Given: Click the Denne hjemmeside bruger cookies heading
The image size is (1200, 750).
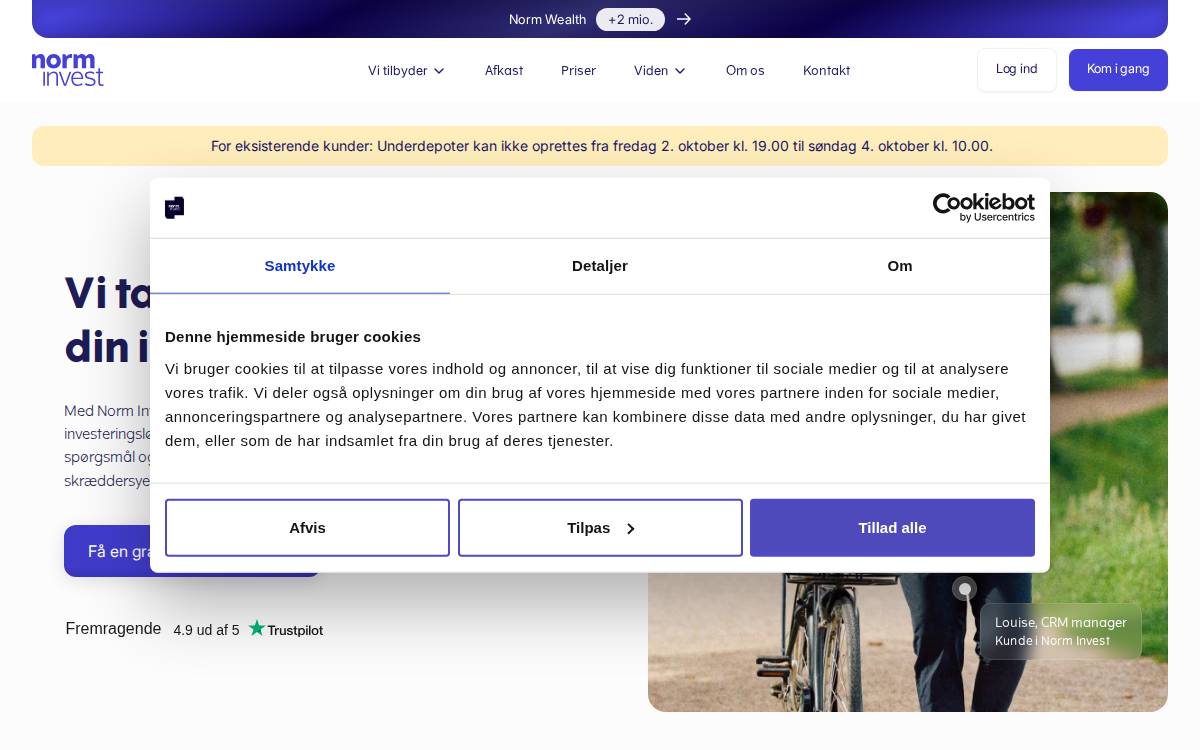Looking at the screenshot, I should 293,337.
